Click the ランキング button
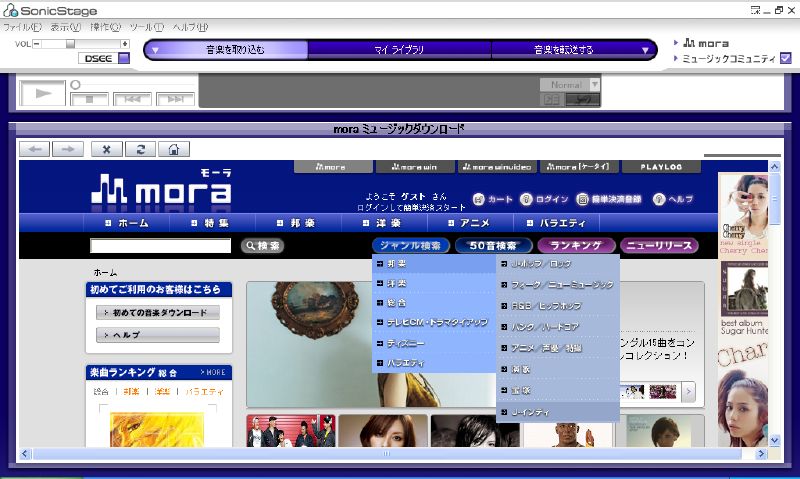800x479 pixels. (x=576, y=245)
